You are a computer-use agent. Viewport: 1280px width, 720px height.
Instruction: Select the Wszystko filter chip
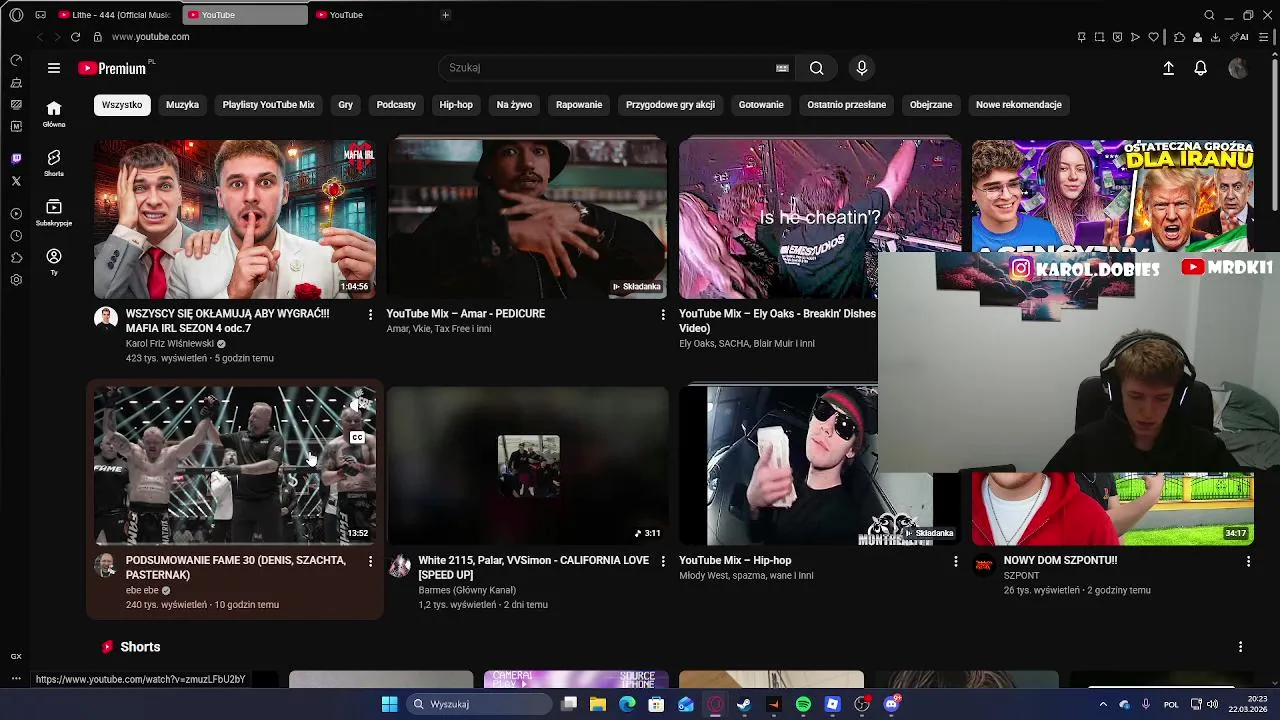(122, 105)
